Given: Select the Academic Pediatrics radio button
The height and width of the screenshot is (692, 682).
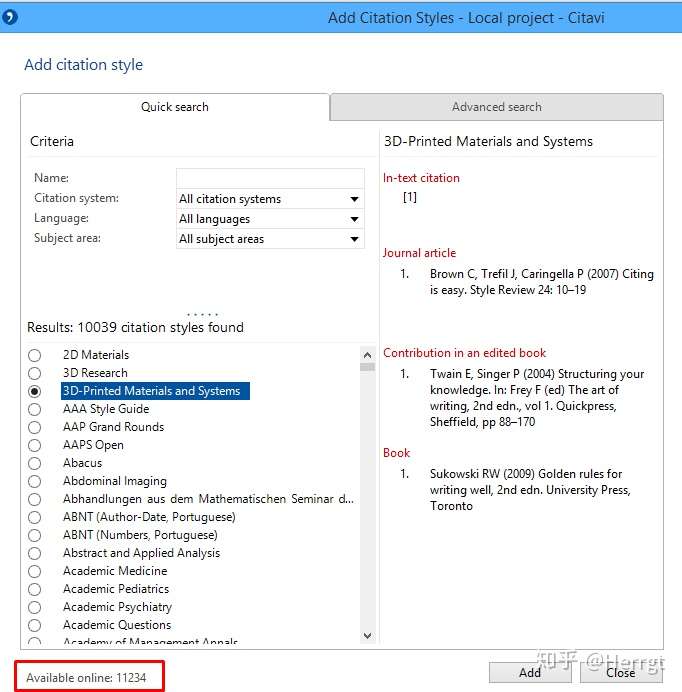Looking at the screenshot, I should [x=34, y=589].
